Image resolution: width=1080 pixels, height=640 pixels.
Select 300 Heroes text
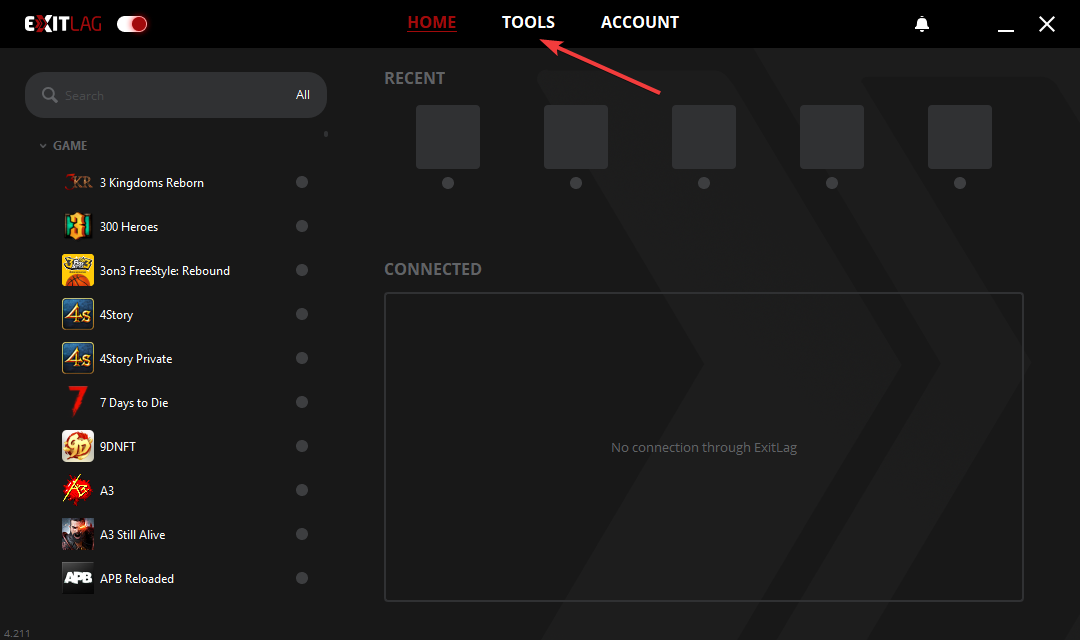[x=129, y=227]
